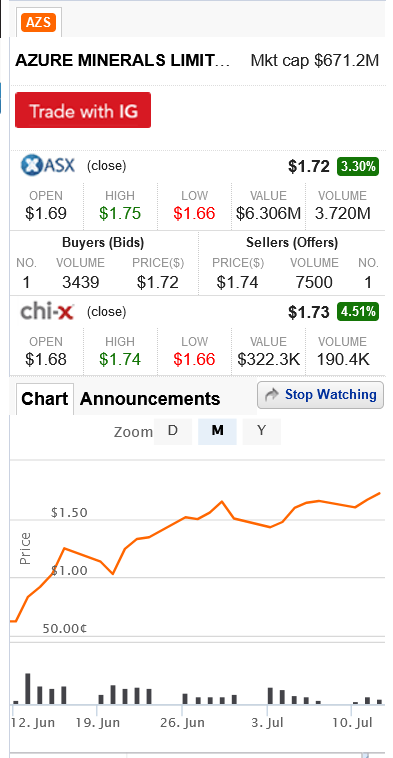This screenshot has height=758, width=393.
Task: Click the $1.74 offer price
Action: (x=237, y=282)
